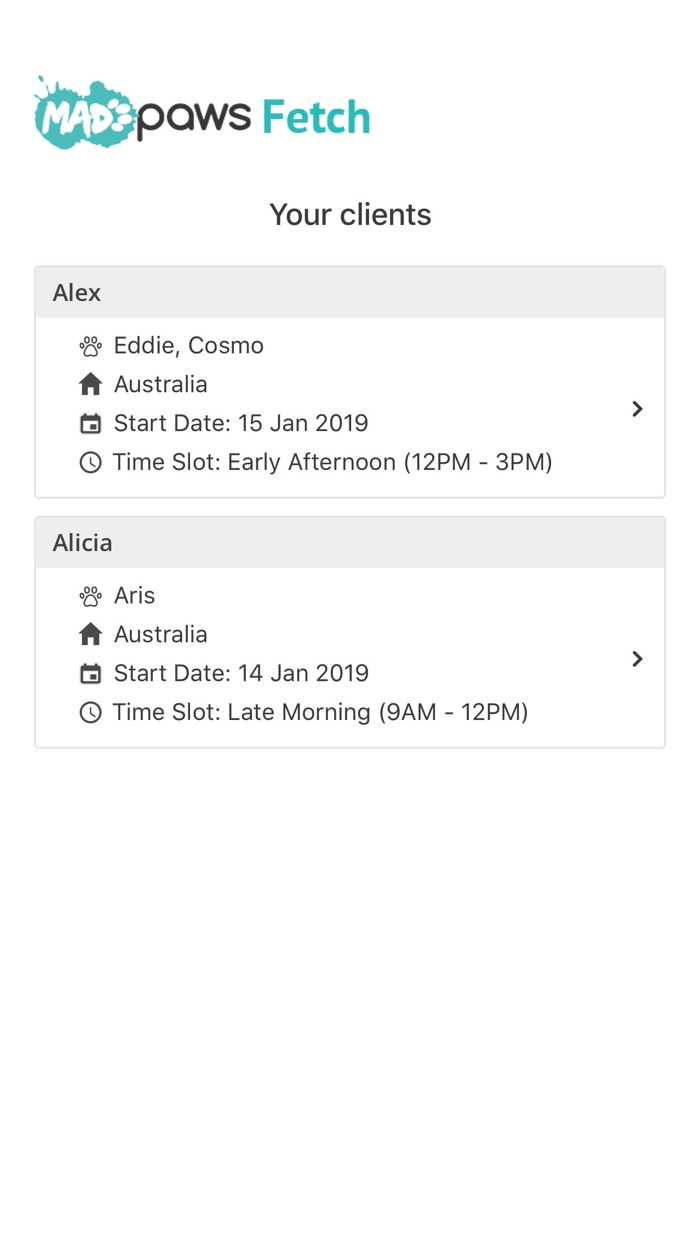Expand Alex's client details chevron
700x1244 pixels.
click(x=637, y=408)
